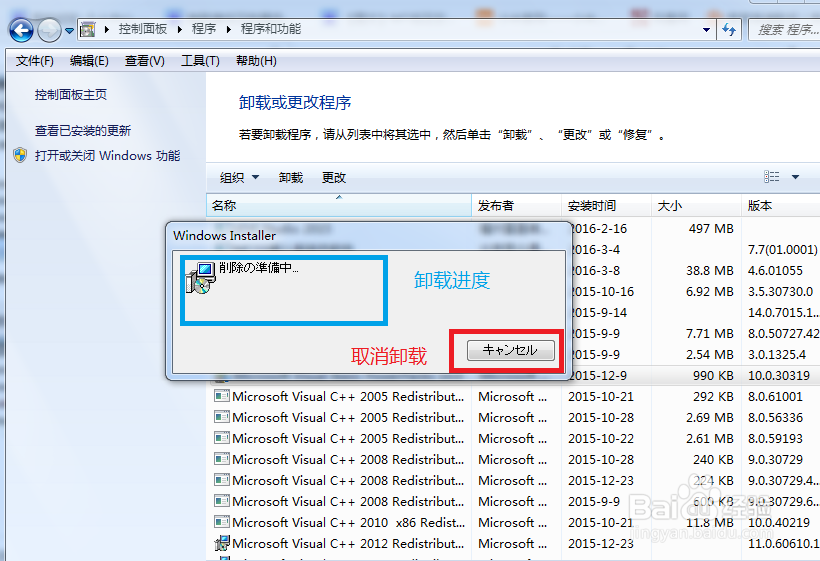Click icon of Visual C++ 2008 dated 2015-12-23
This screenshot has height=561, width=820.
pyautogui.click(x=222, y=479)
